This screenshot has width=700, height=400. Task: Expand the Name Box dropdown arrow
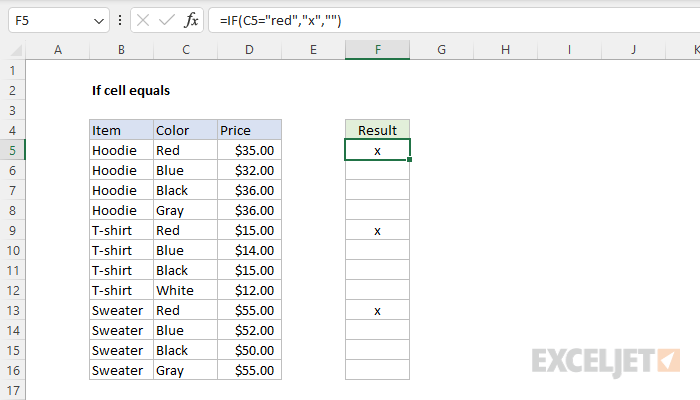99,21
